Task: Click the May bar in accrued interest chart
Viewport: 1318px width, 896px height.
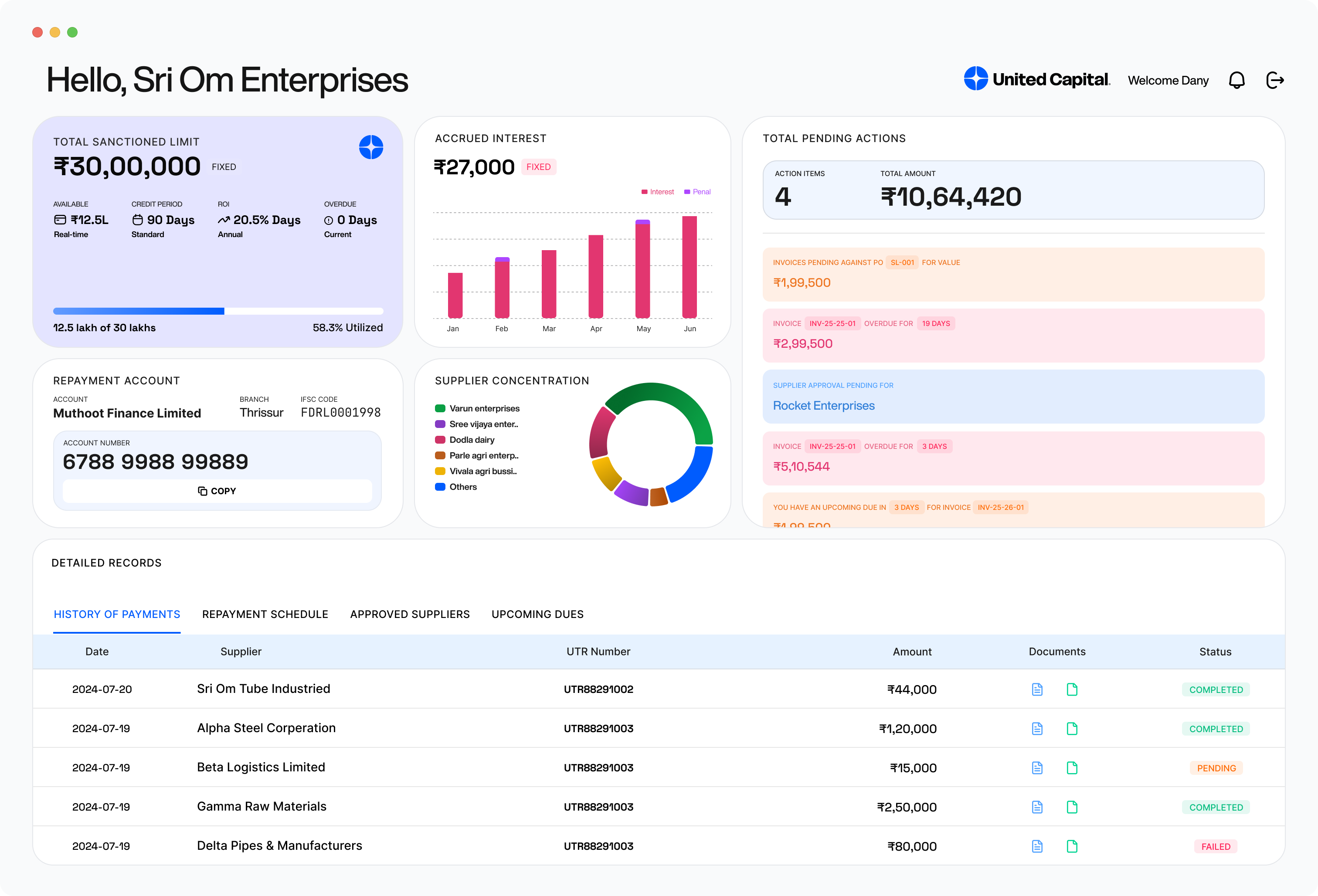Action: click(x=642, y=269)
